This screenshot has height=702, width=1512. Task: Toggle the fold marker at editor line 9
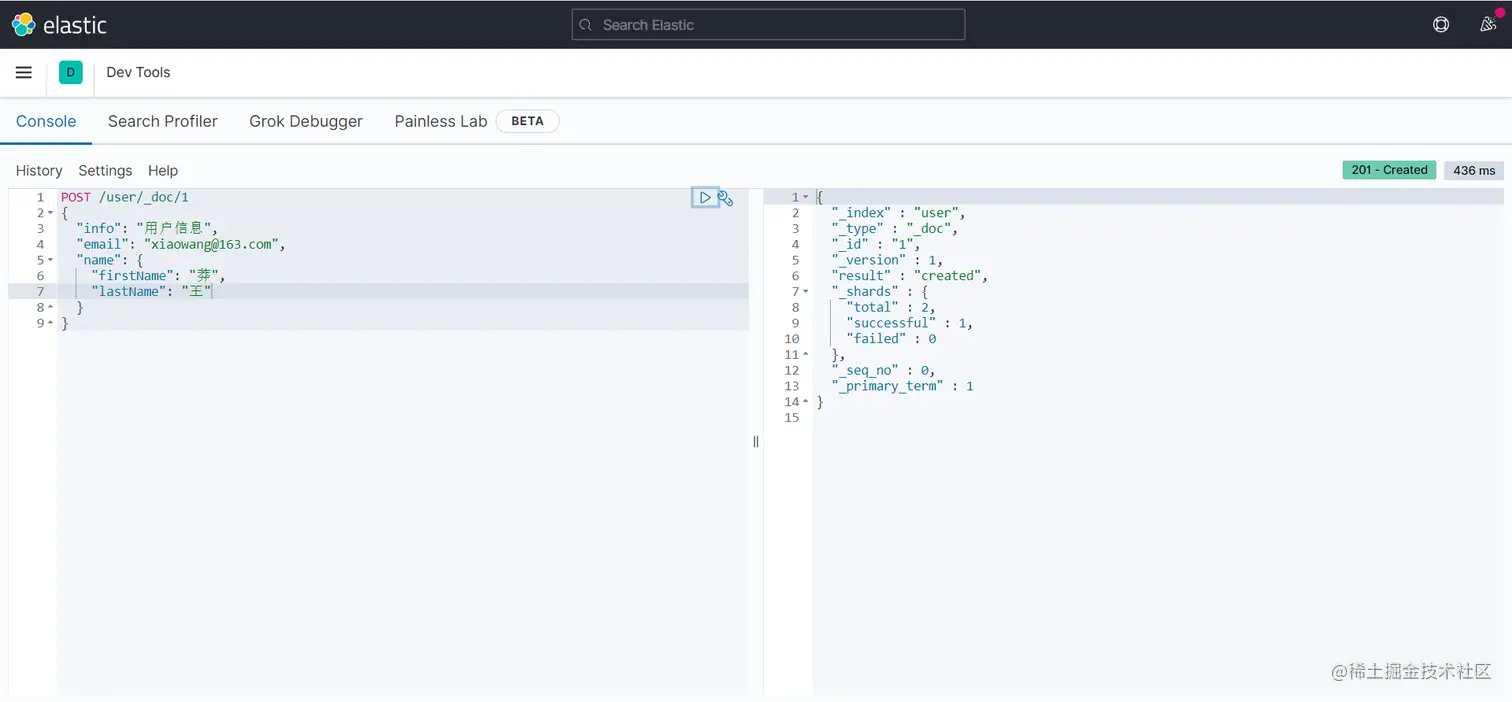coord(50,323)
